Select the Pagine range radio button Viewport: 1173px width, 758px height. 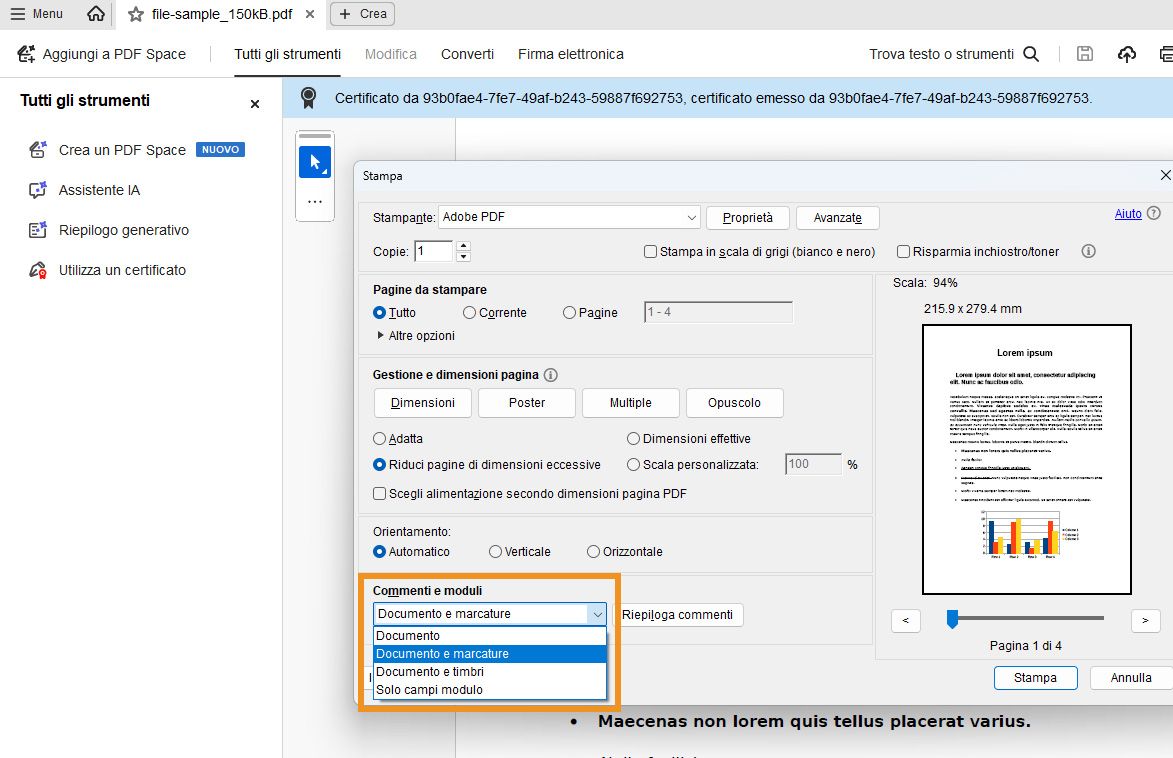click(569, 313)
